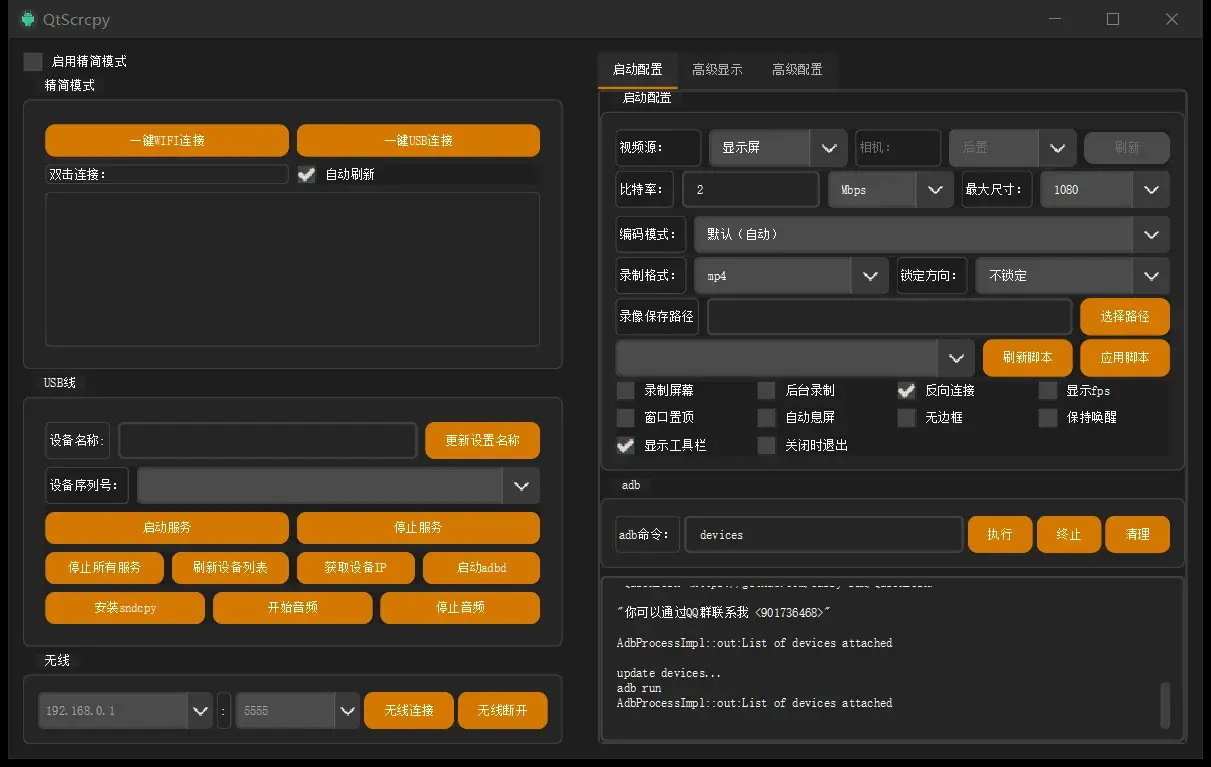This screenshot has height=767, width=1211.
Task: Switch to the 高级显示 tab
Action: [x=717, y=70]
